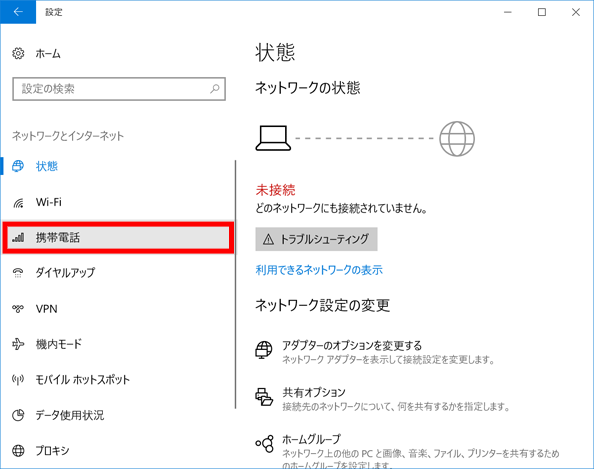Click the 設定の検索 input field
The width and height of the screenshot is (594, 469).
119,89
